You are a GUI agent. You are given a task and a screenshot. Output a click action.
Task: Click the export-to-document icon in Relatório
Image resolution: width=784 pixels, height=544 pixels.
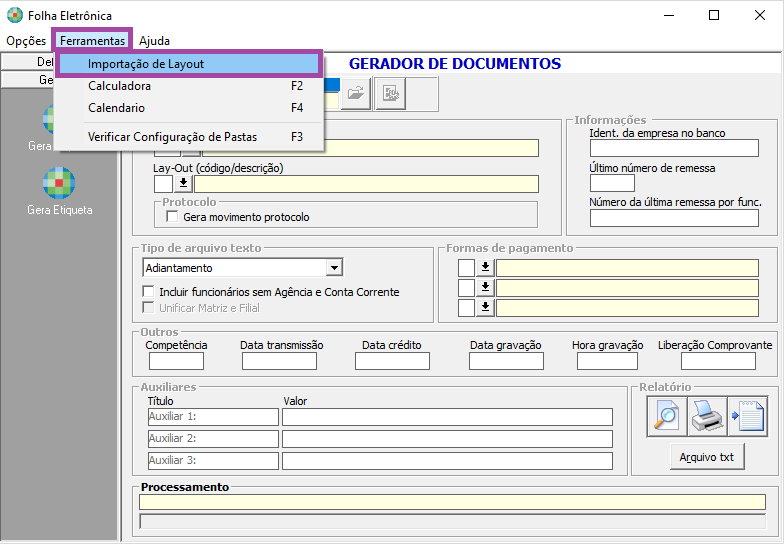pyautogui.click(x=747, y=416)
